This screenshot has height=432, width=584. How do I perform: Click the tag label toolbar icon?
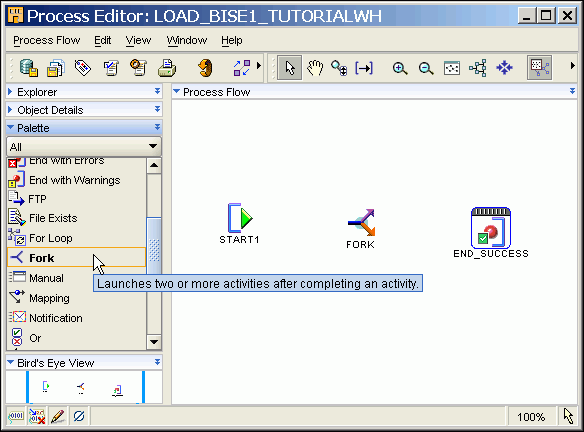(83, 68)
